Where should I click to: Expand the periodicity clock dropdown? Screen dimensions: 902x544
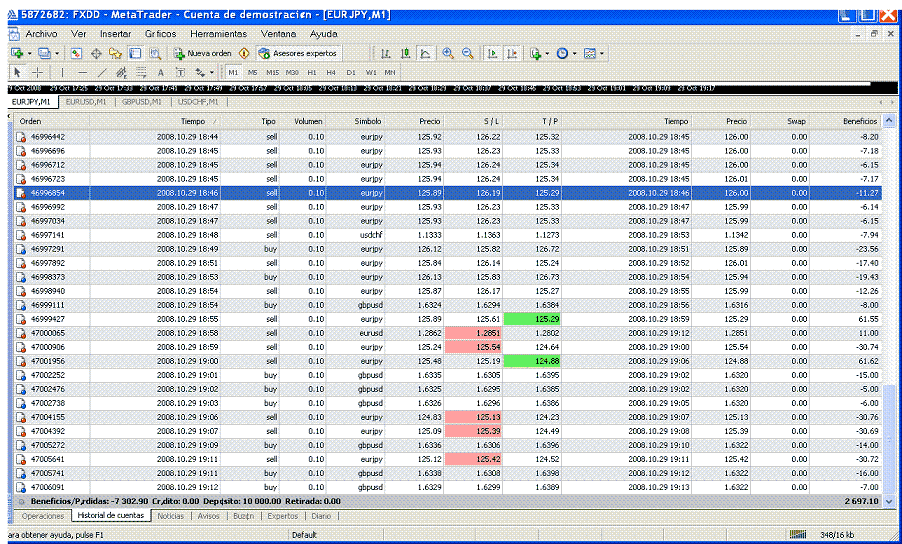[x=574, y=53]
